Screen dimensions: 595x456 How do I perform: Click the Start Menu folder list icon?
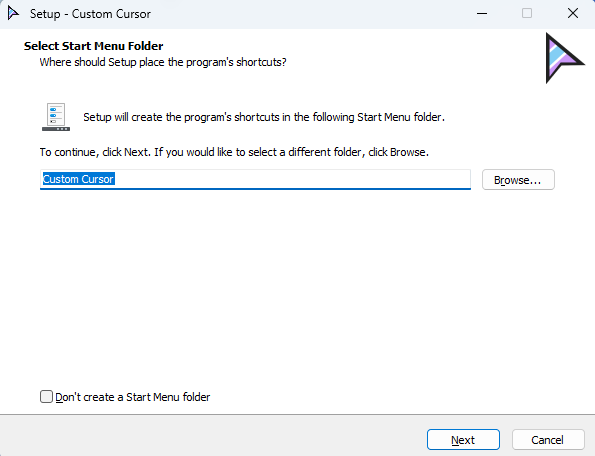(x=56, y=117)
